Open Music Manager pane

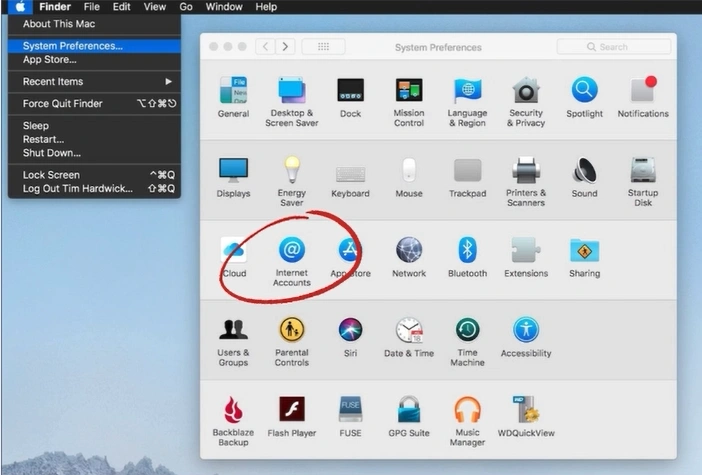pyautogui.click(x=467, y=421)
